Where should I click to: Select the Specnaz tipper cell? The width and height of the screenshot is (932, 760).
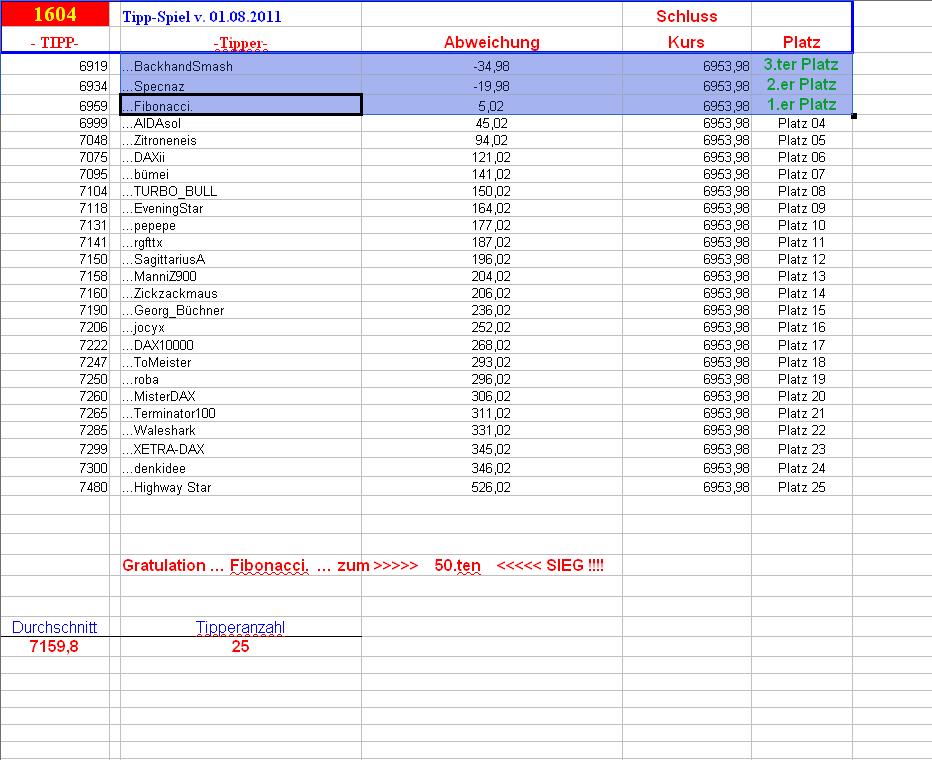[241, 86]
